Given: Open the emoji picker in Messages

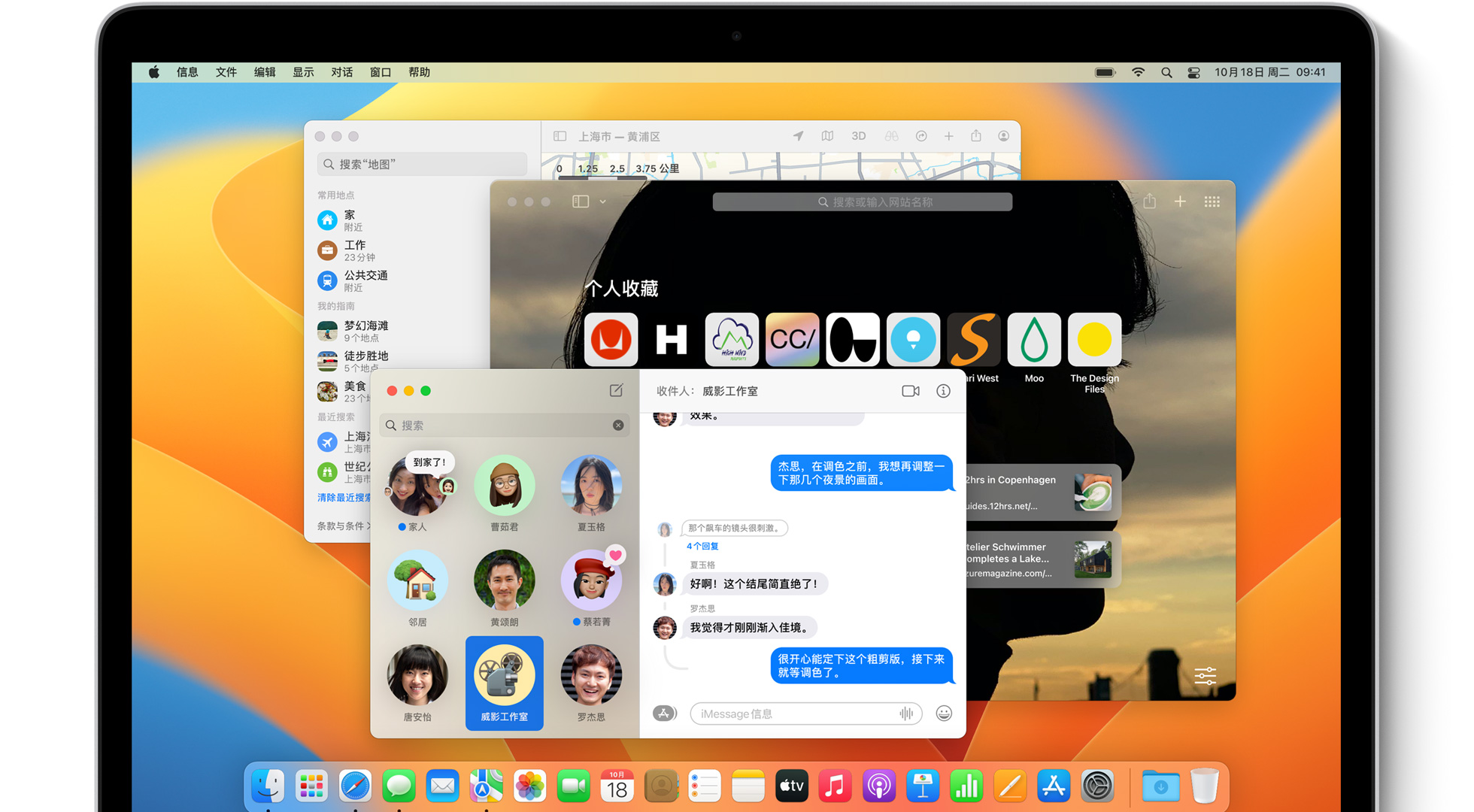Looking at the screenshot, I should pos(944,713).
